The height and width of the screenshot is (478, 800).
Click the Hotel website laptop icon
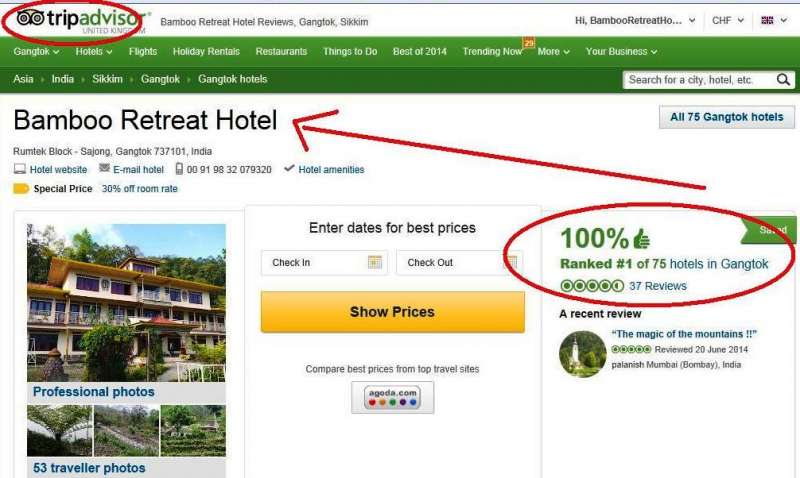click(x=20, y=169)
